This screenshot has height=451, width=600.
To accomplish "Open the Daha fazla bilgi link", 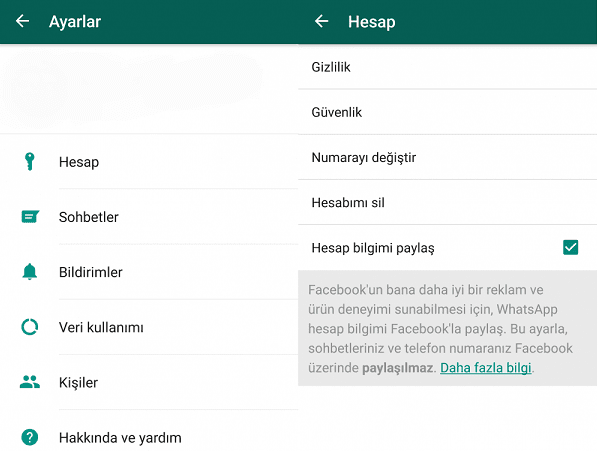I will tap(486, 368).
